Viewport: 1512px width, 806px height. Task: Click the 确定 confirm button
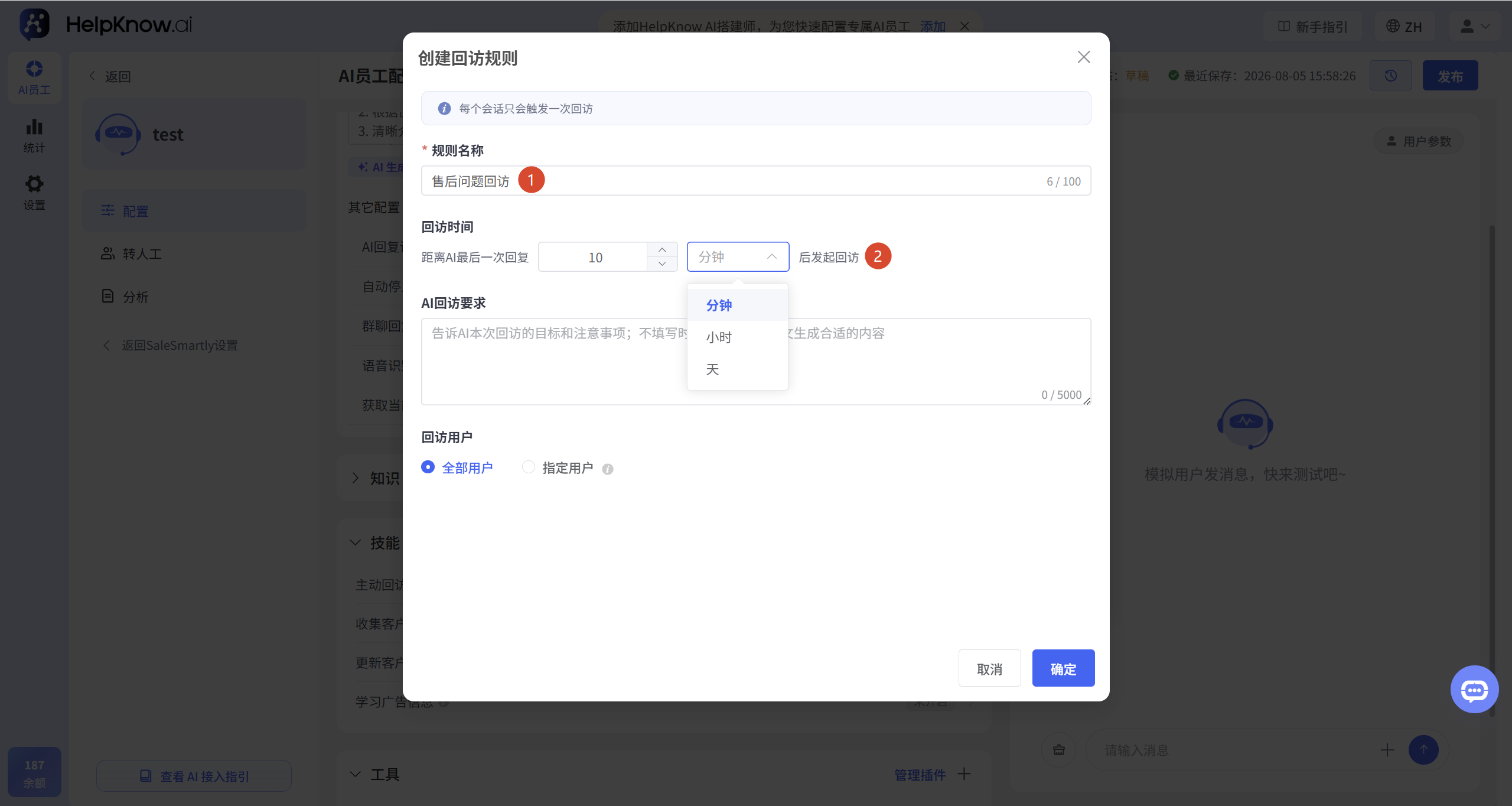1063,668
